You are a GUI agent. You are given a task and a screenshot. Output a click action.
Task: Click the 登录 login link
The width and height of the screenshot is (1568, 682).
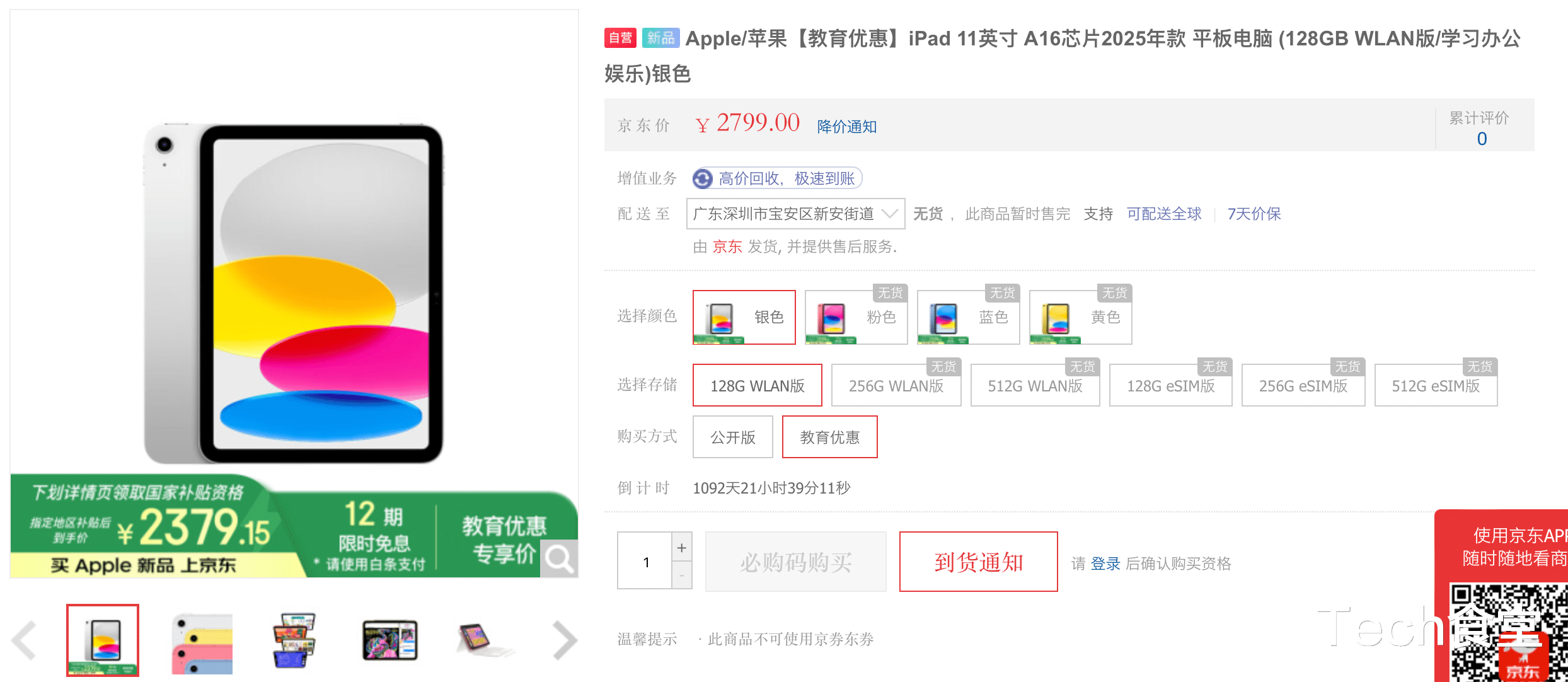pos(1105,564)
